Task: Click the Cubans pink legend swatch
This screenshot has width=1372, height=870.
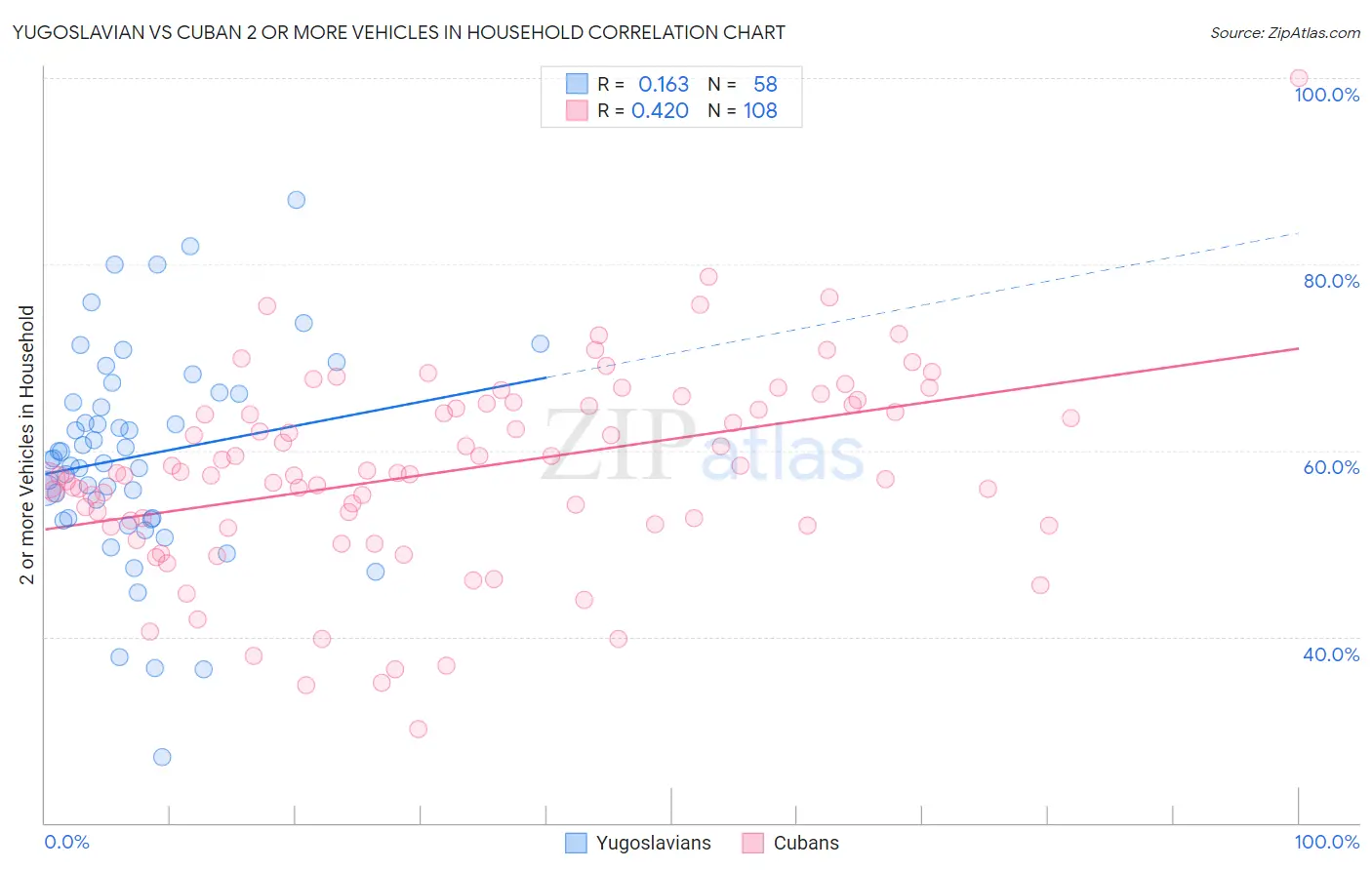Action: coord(752,843)
